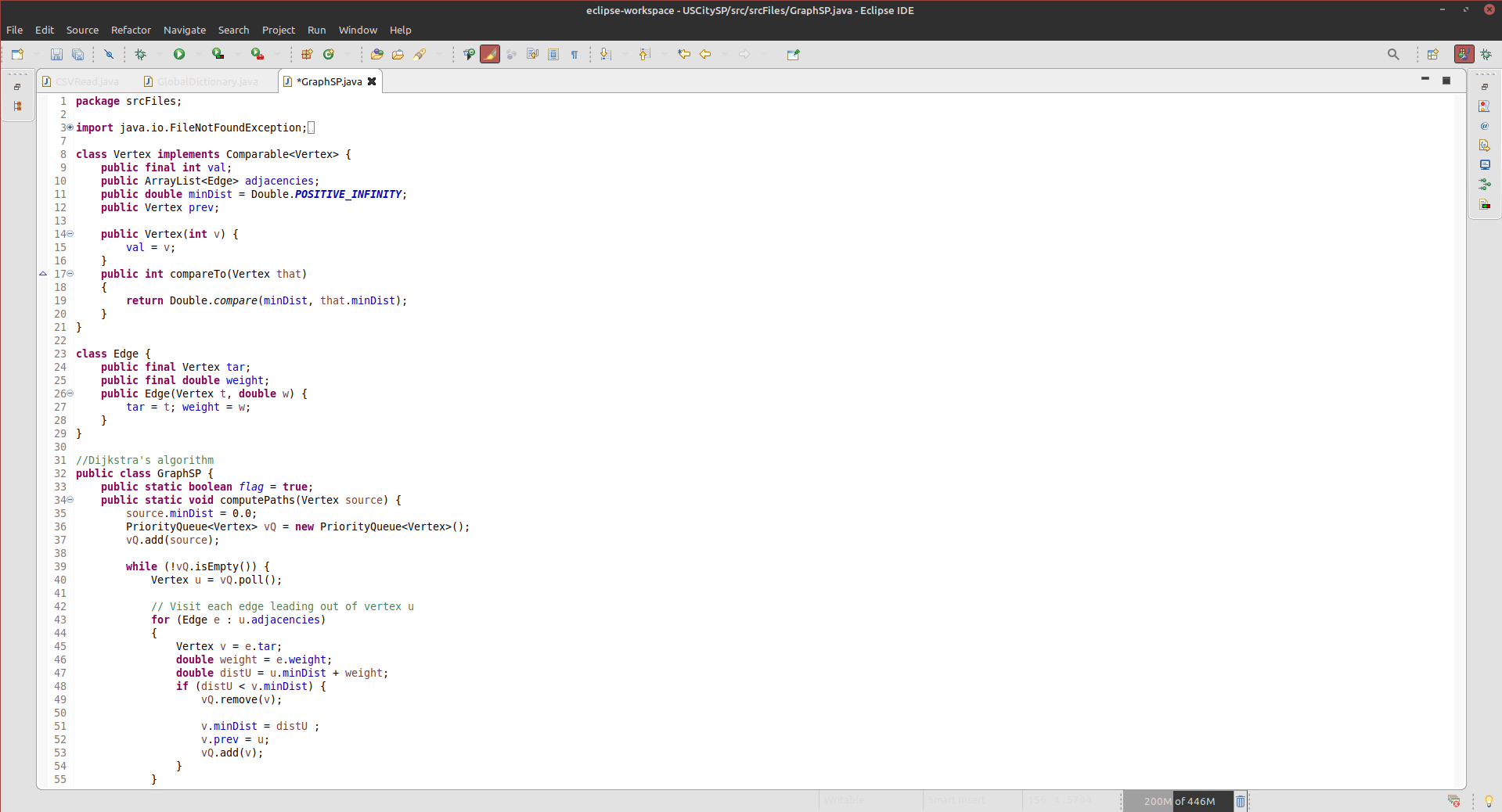This screenshot has height=812, width=1502.
Task: Click the override indicator at line 17
Action: pyautogui.click(x=43, y=274)
